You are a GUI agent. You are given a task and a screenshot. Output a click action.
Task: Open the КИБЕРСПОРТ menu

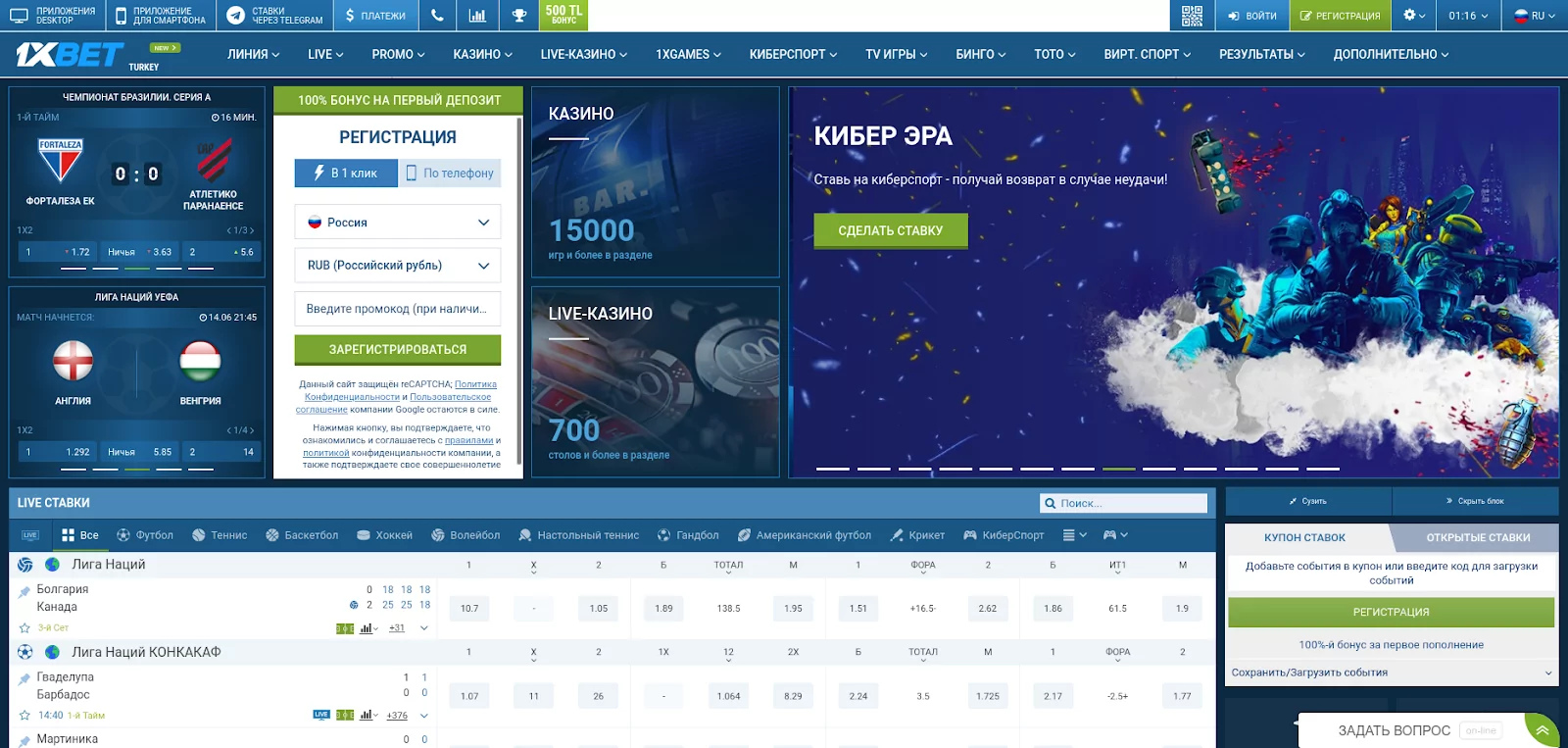coord(793,55)
